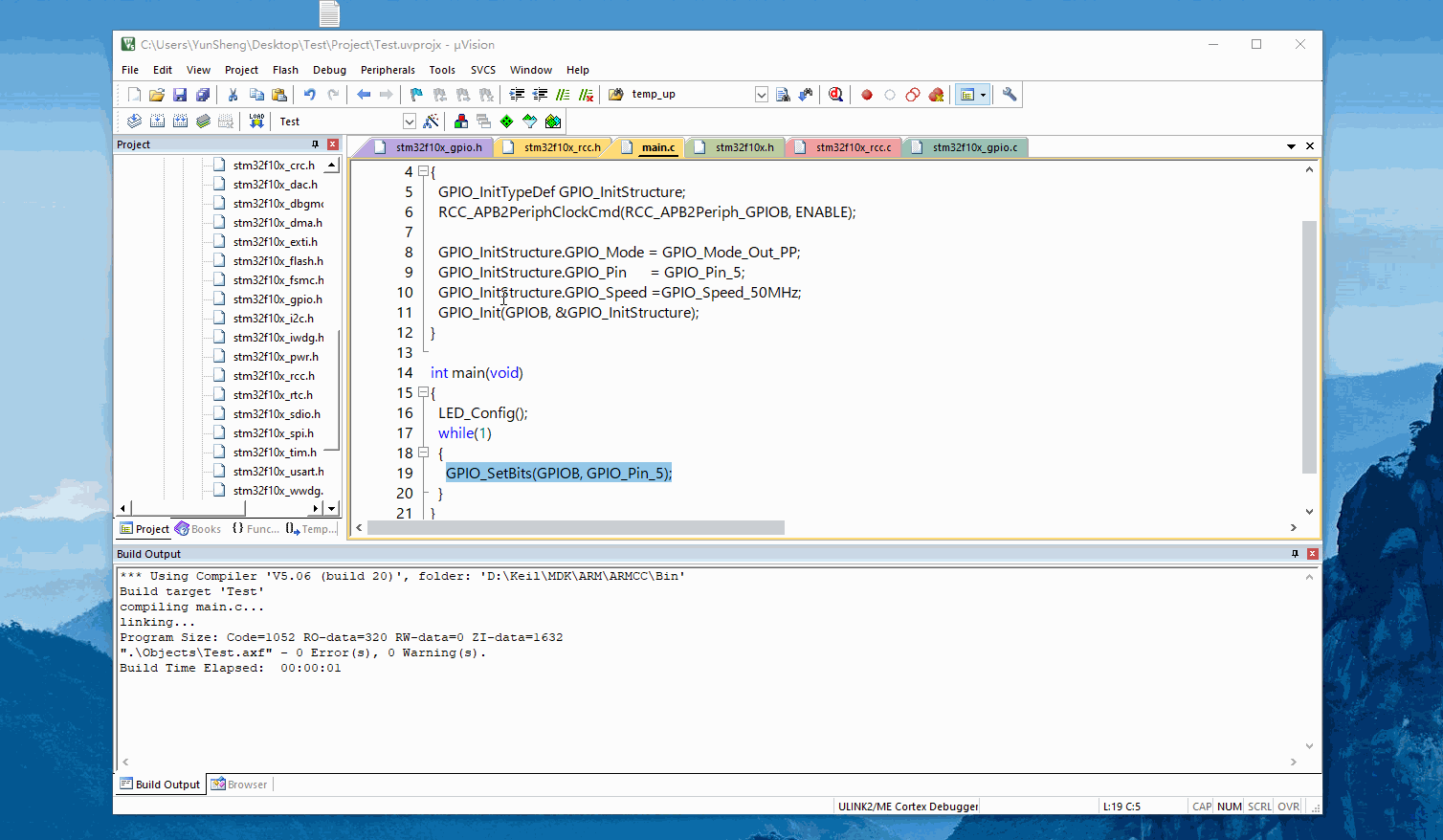
Task: Click the Copy icon in toolbar
Action: (256, 95)
